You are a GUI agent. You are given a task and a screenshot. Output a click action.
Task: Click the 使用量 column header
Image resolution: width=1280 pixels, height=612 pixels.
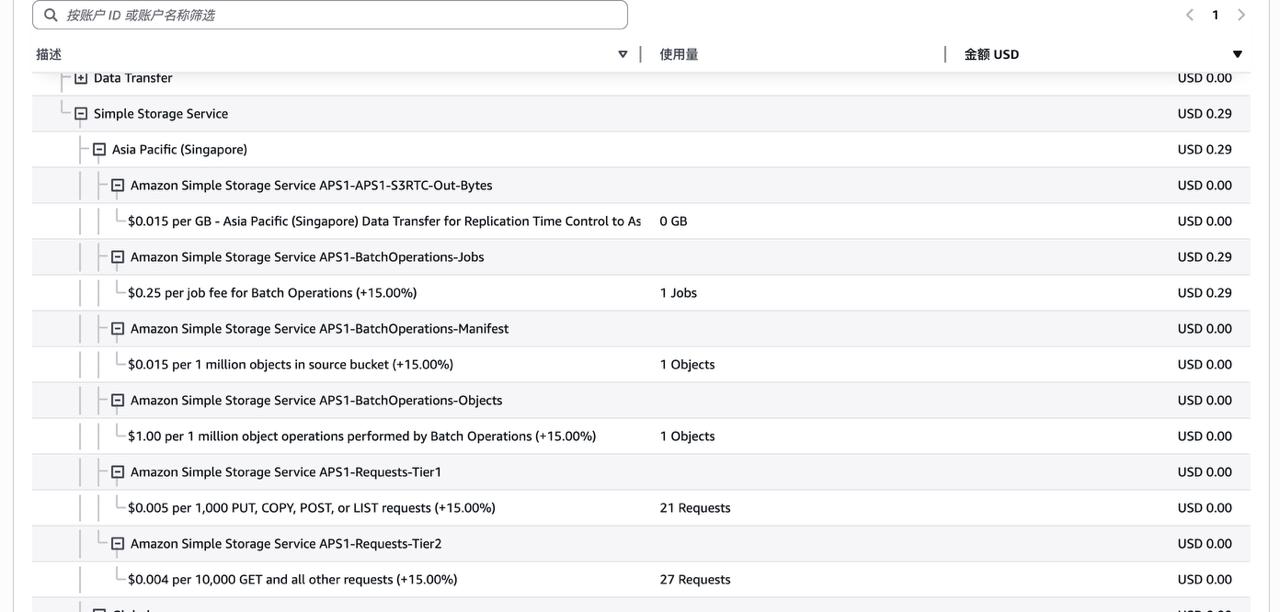679,54
